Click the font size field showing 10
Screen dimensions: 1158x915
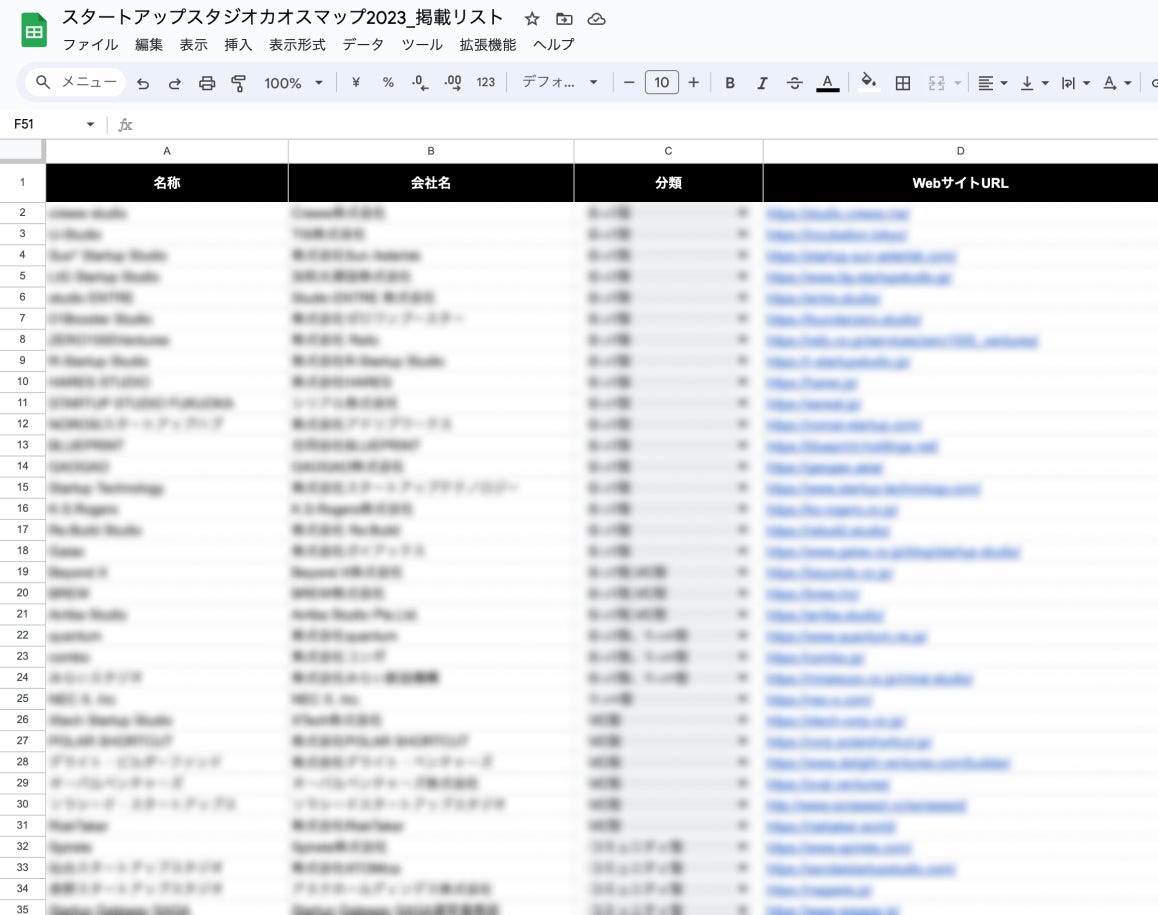662,82
